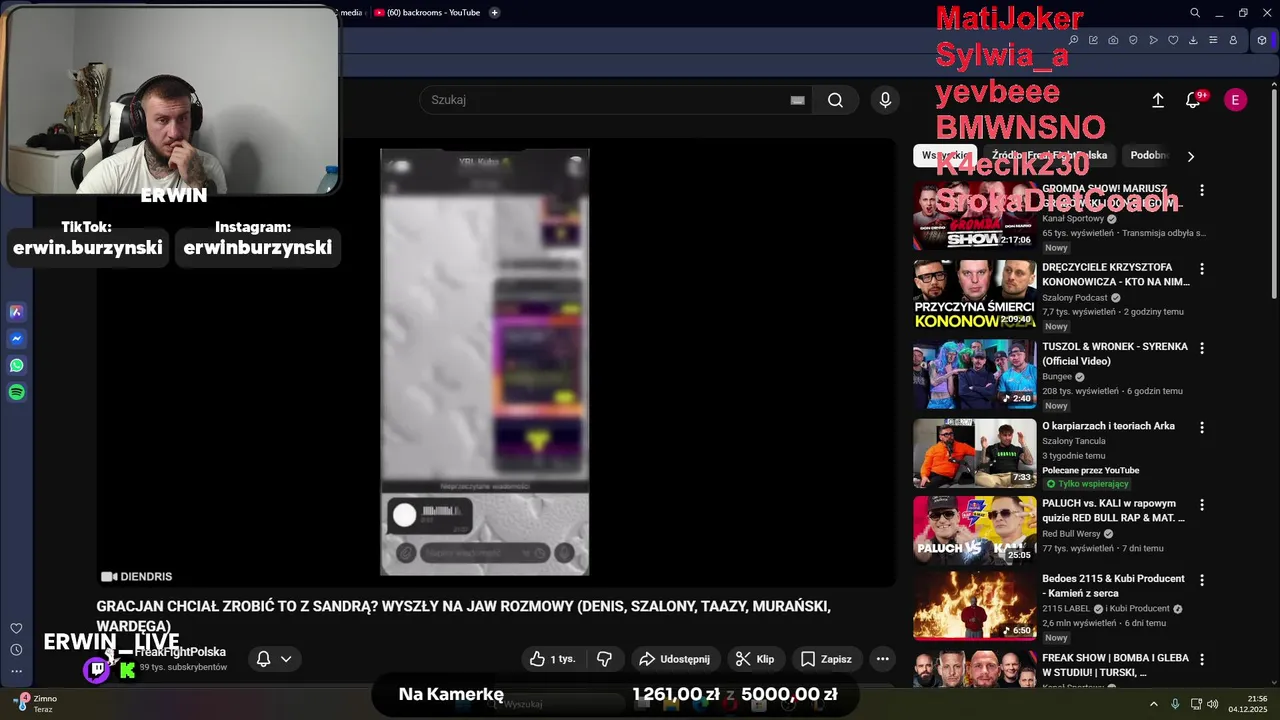The width and height of the screenshot is (1280, 720).
Task: Click the video player area
Action: (496, 362)
